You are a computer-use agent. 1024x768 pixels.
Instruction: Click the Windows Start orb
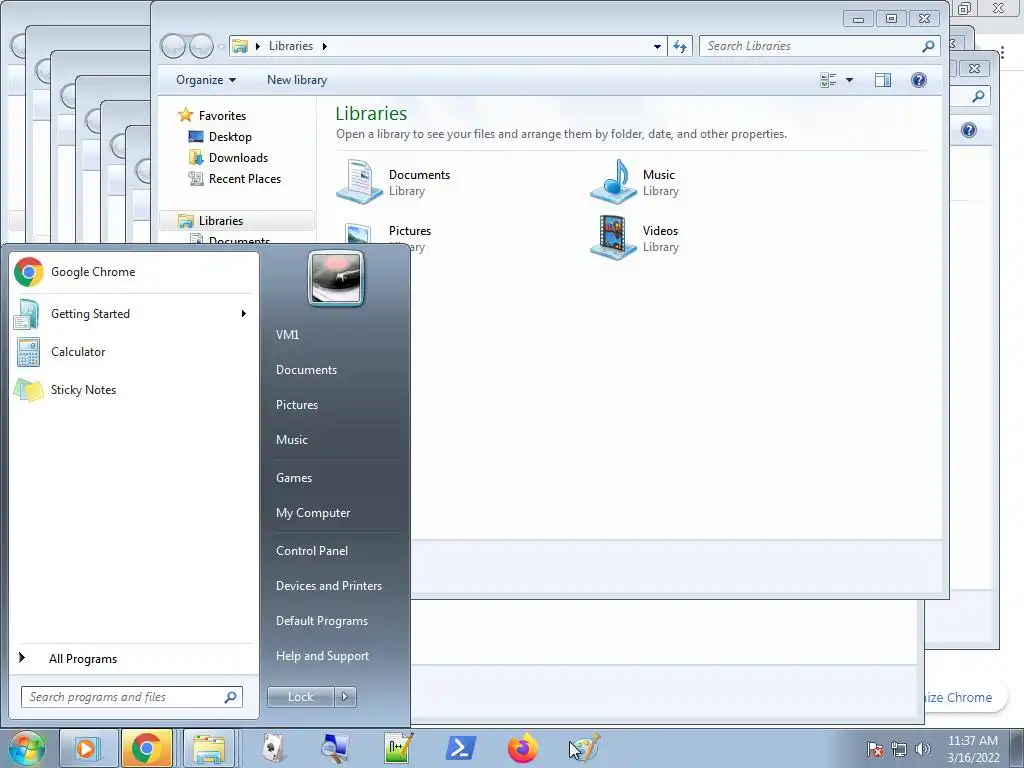click(26, 748)
